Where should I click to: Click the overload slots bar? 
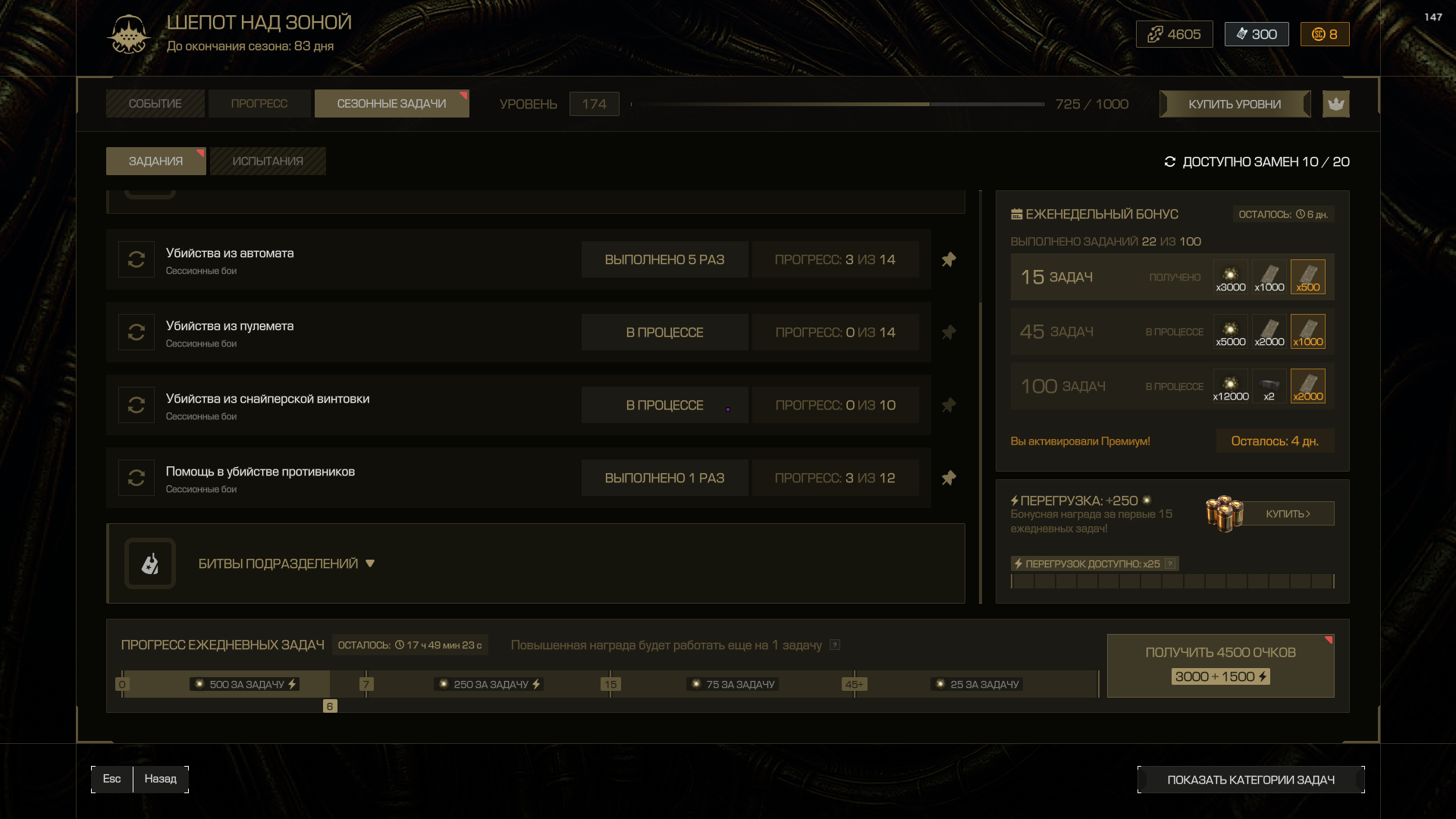1172,582
